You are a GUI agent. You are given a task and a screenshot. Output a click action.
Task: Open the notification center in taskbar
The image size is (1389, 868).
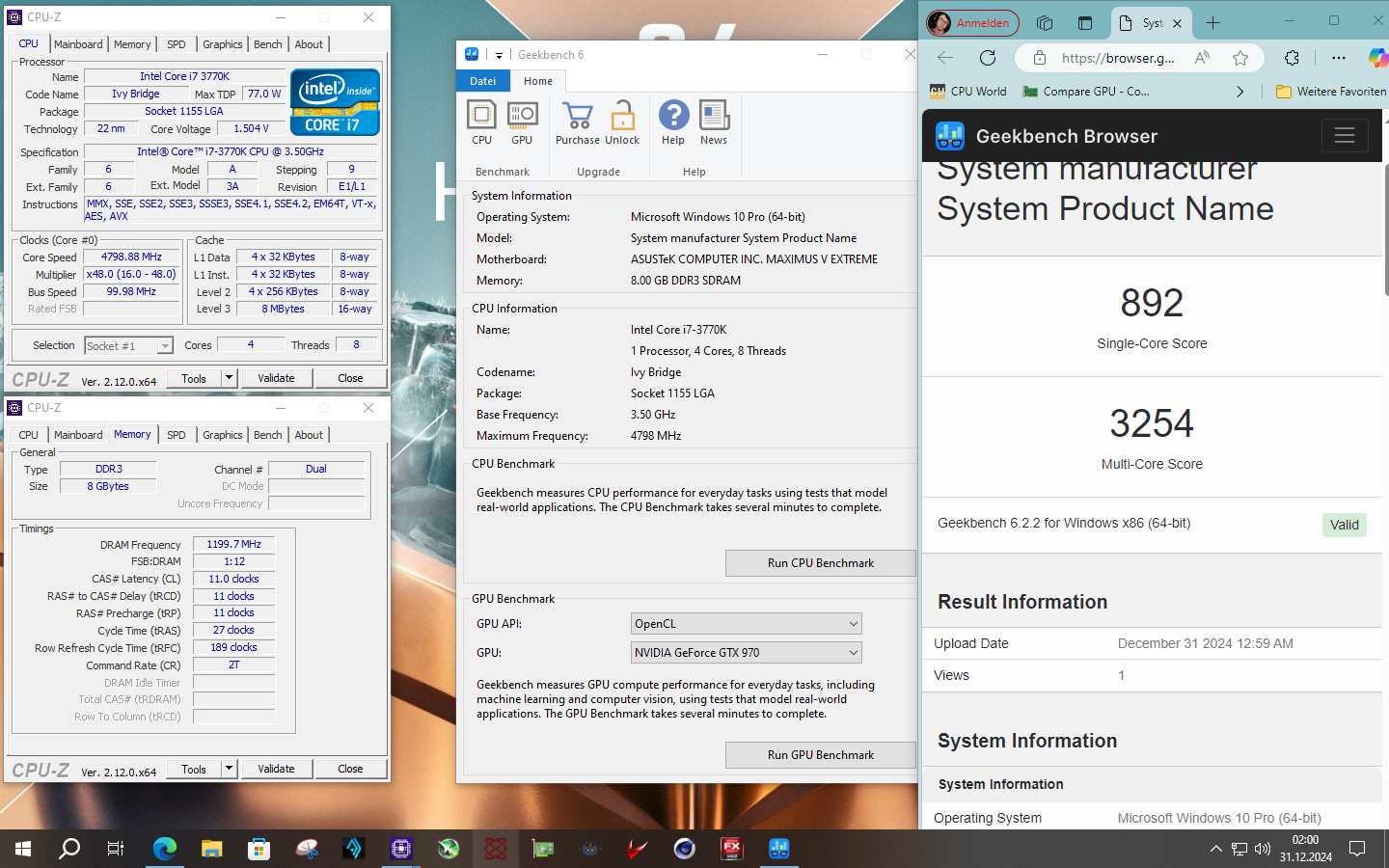pos(1357,849)
